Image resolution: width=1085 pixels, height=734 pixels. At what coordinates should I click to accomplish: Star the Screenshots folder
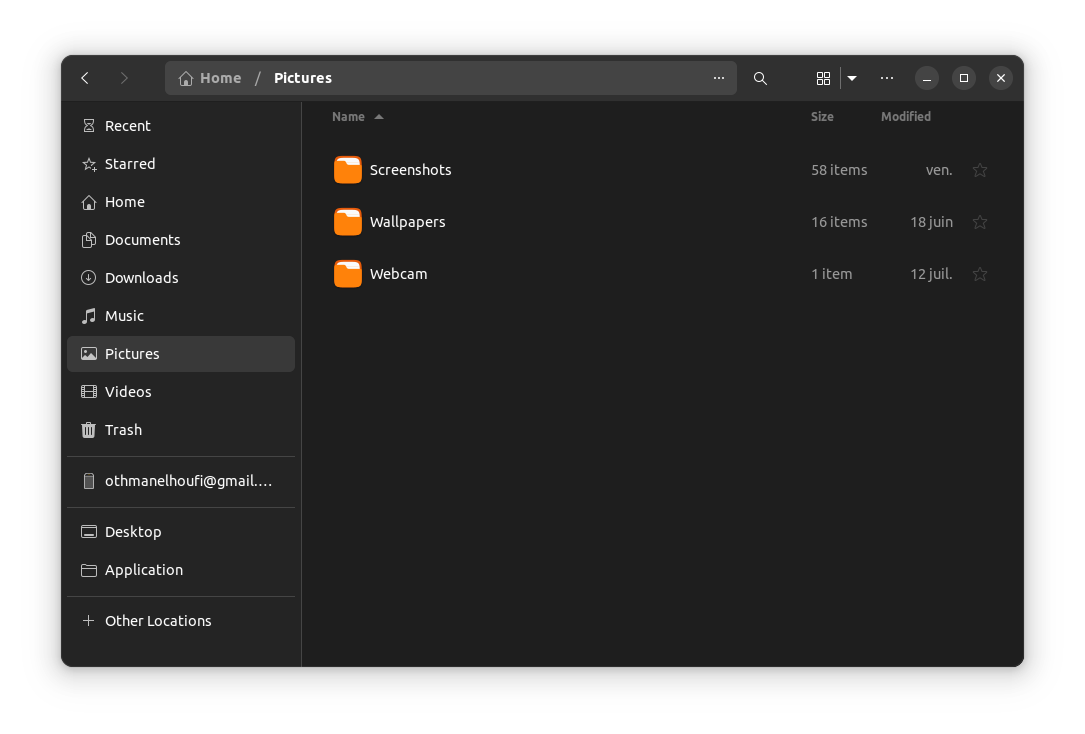[x=979, y=170]
